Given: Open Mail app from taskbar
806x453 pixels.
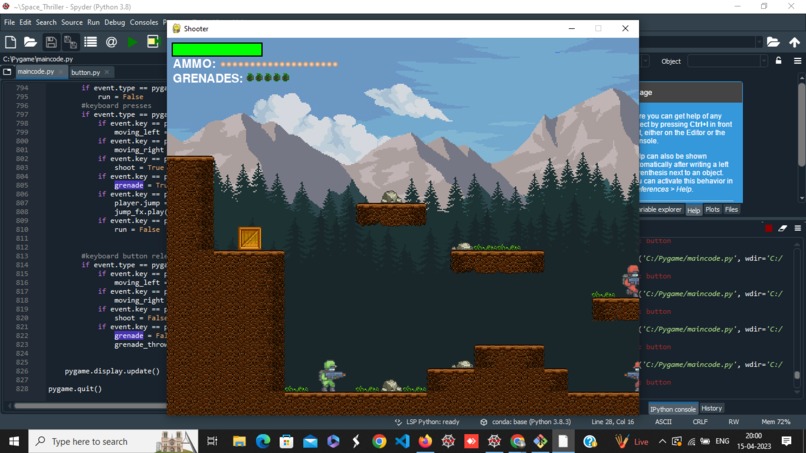Looking at the screenshot, I should [x=310, y=441].
